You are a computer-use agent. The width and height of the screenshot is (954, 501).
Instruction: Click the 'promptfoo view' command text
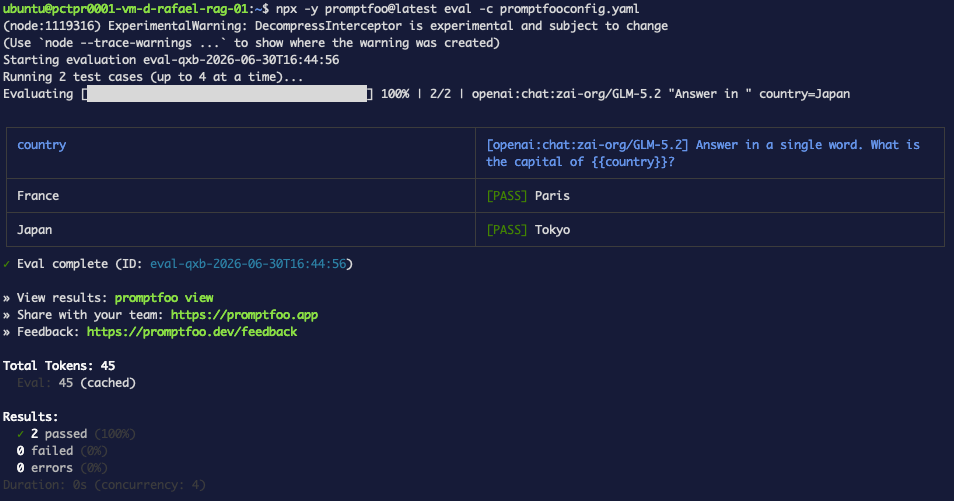click(164, 298)
